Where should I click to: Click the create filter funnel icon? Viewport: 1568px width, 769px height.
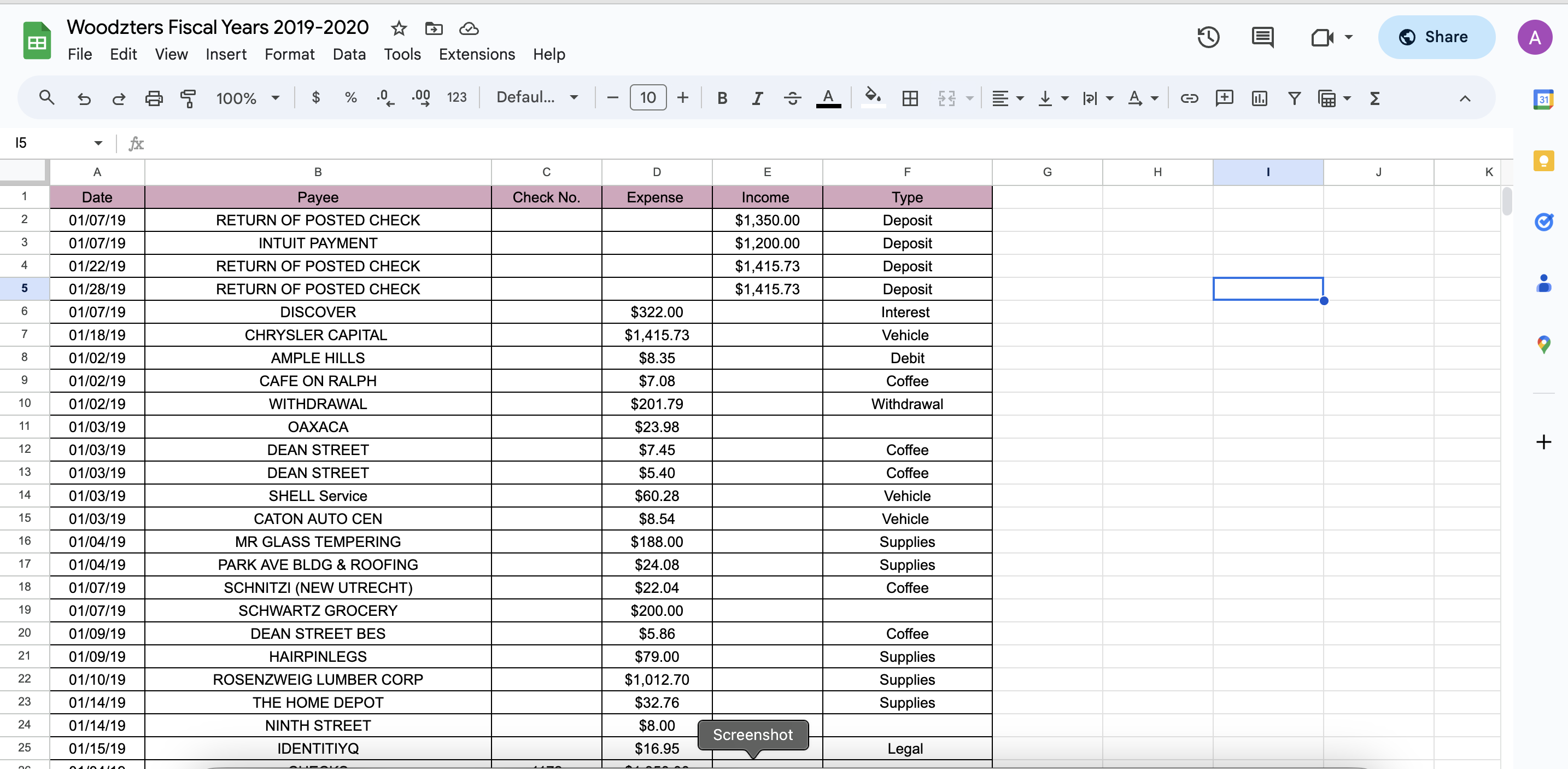point(1294,98)
